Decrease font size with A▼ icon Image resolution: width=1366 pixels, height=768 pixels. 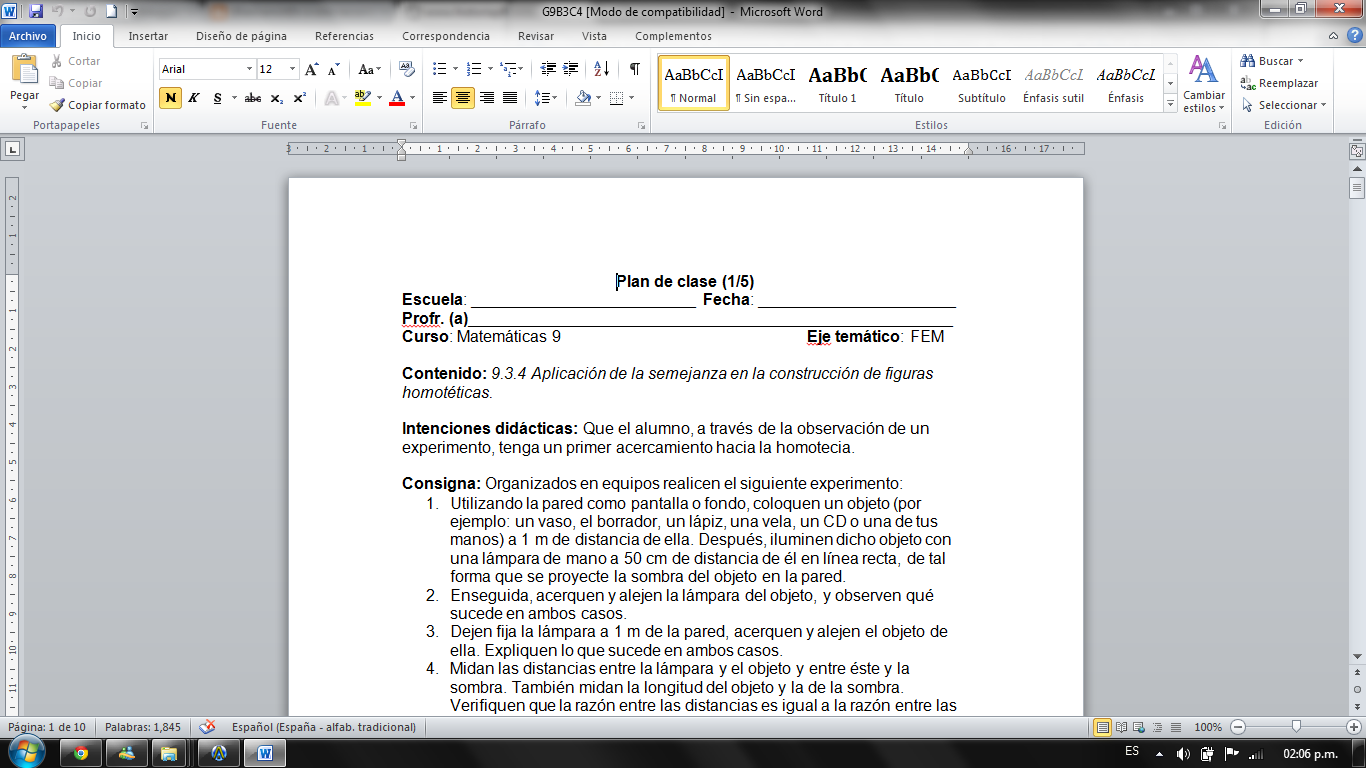[x=335, y=69]
